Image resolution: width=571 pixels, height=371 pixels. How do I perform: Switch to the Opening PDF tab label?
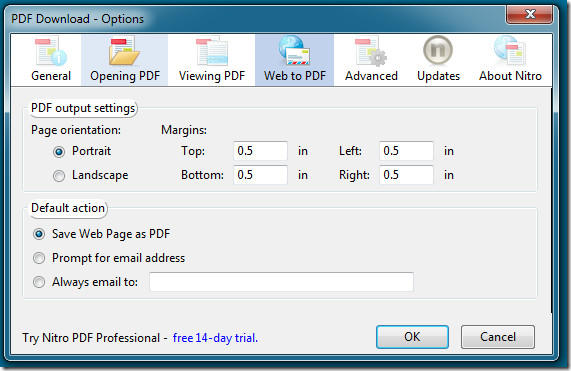125,76
